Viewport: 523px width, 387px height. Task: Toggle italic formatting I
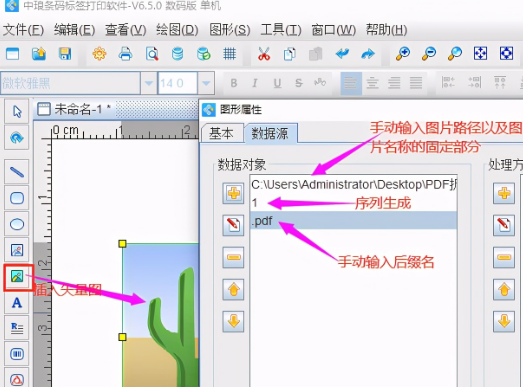tap(255, 83)
